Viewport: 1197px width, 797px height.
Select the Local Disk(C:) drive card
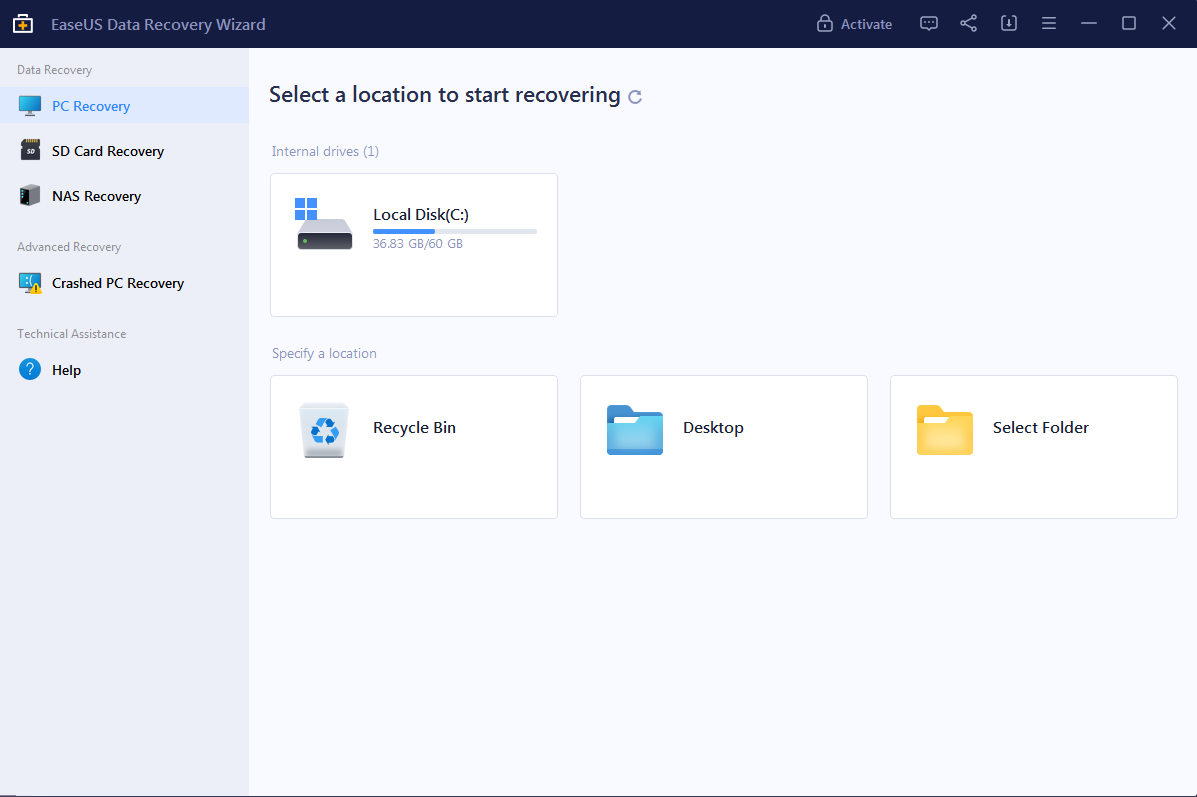[x=413, y=244]
